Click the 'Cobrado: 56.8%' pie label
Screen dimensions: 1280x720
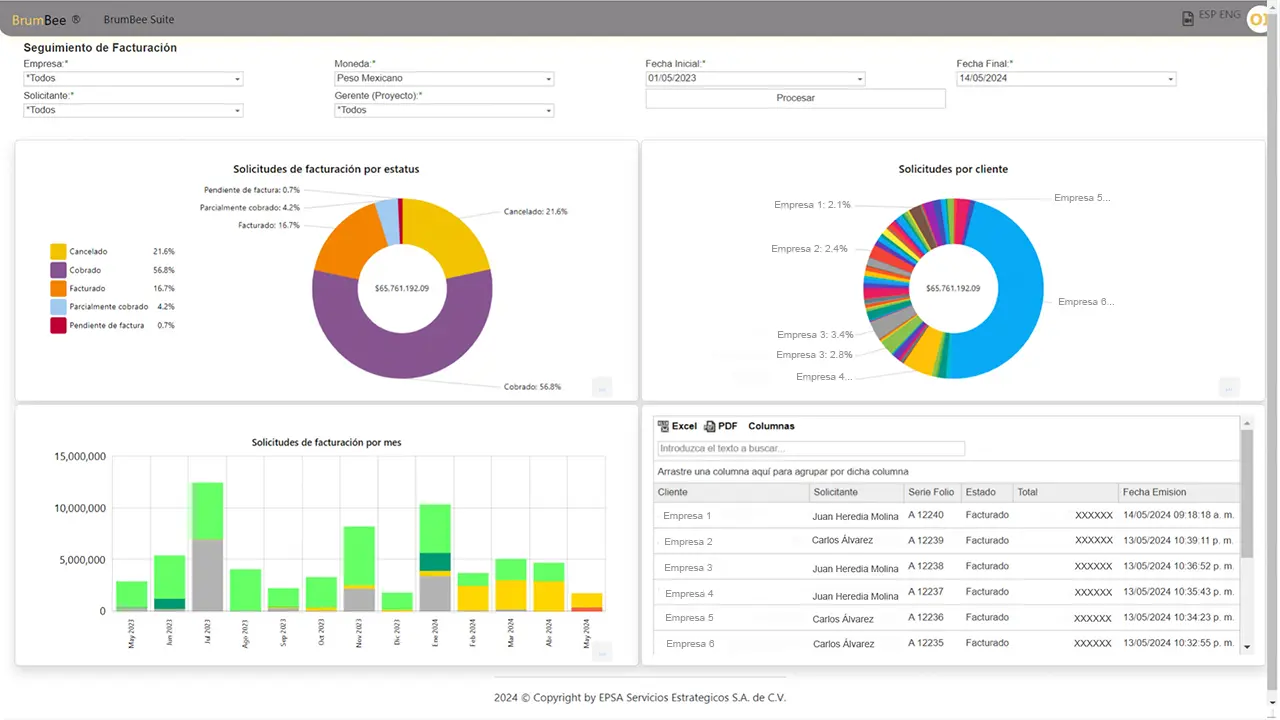coord(532,387)
